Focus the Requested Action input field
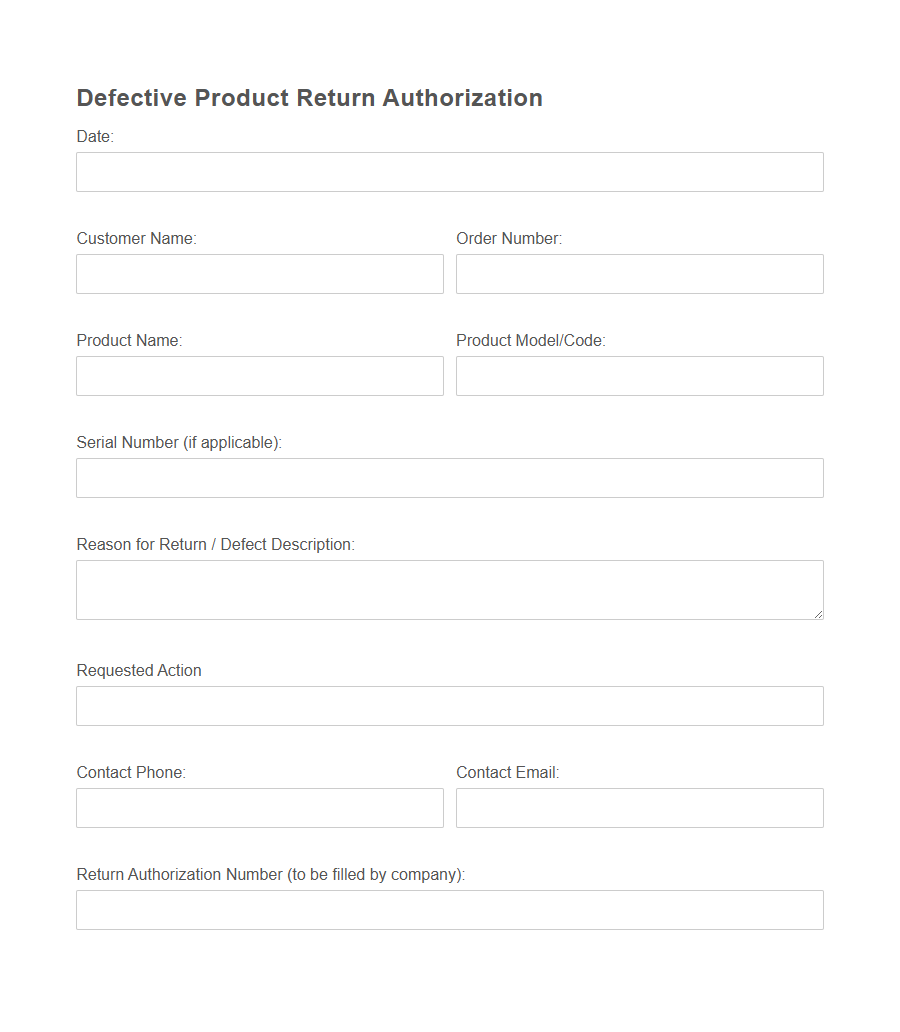 449,705
